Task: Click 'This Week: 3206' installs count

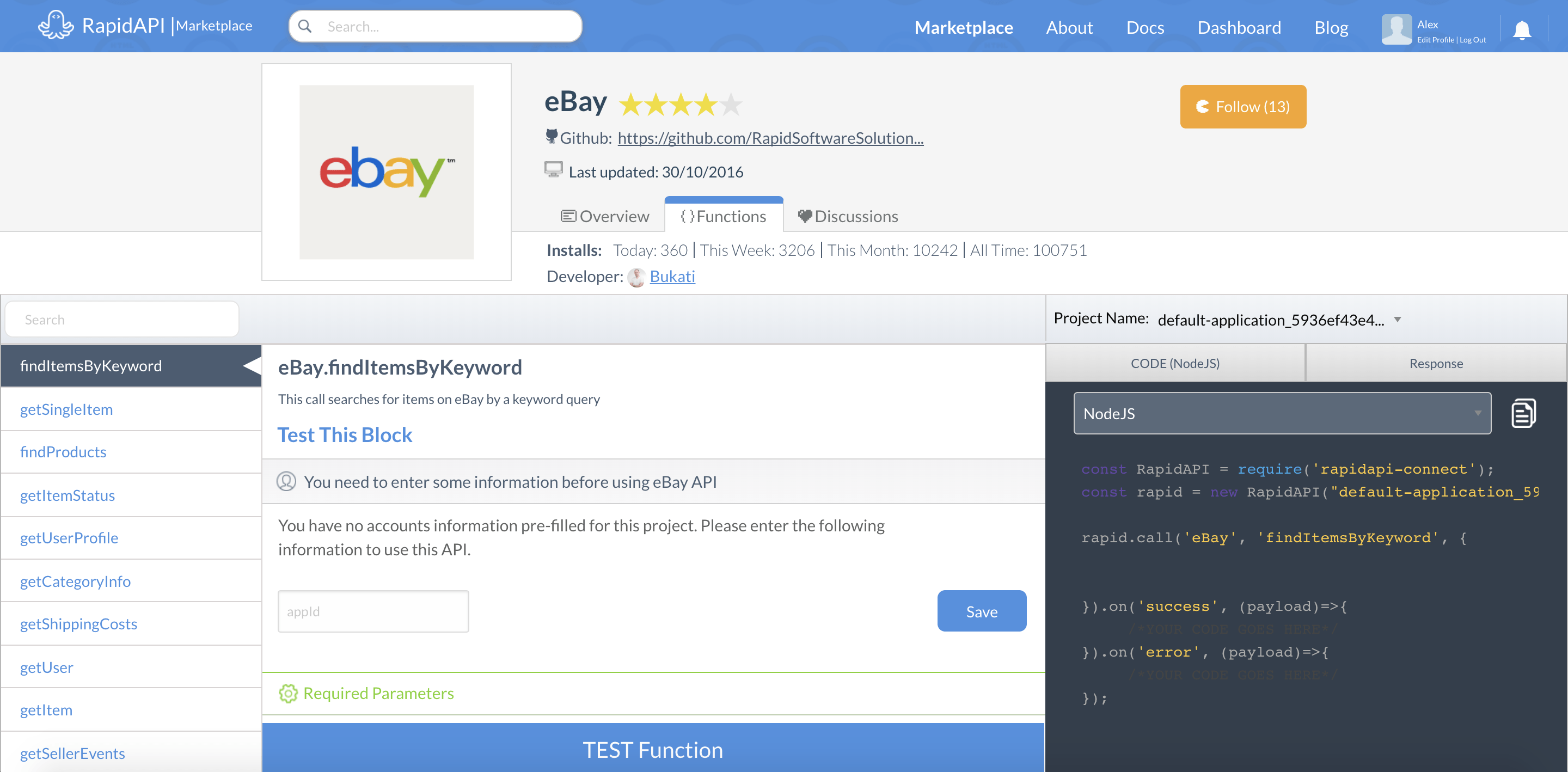Action: [757, 250]
